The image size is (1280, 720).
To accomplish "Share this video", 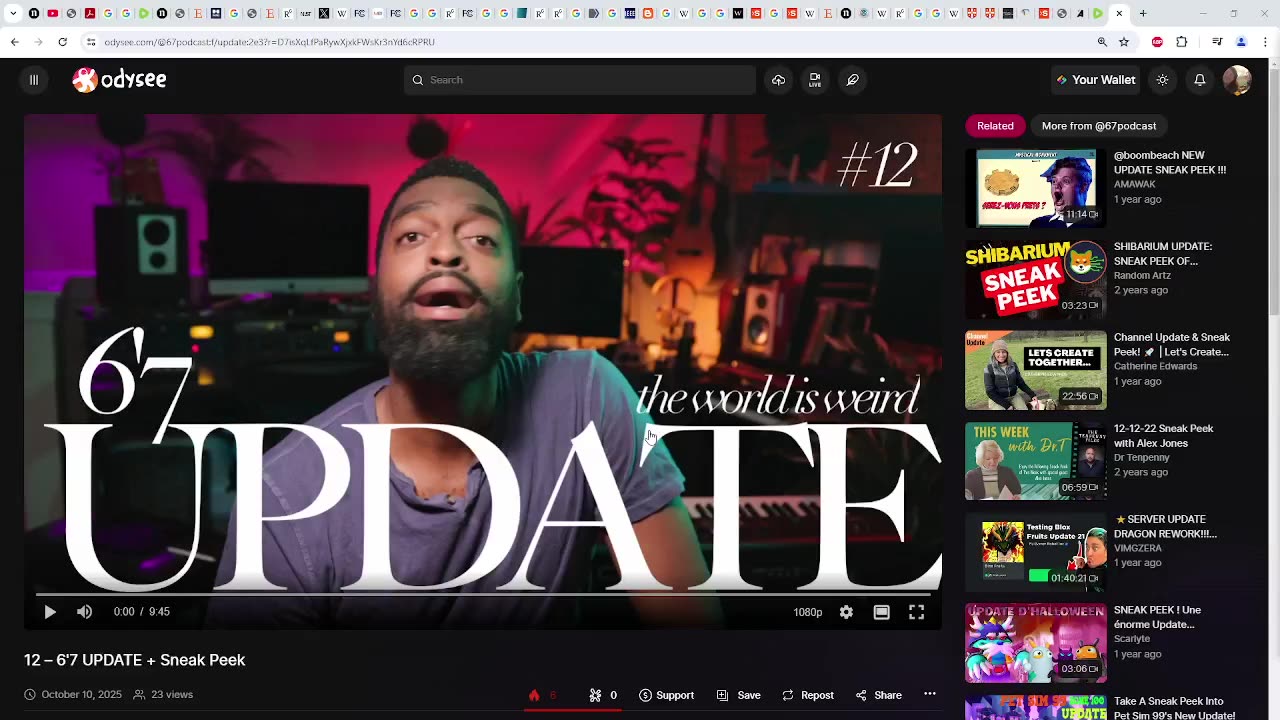I will pyautogui.click(x=878, y=695).
